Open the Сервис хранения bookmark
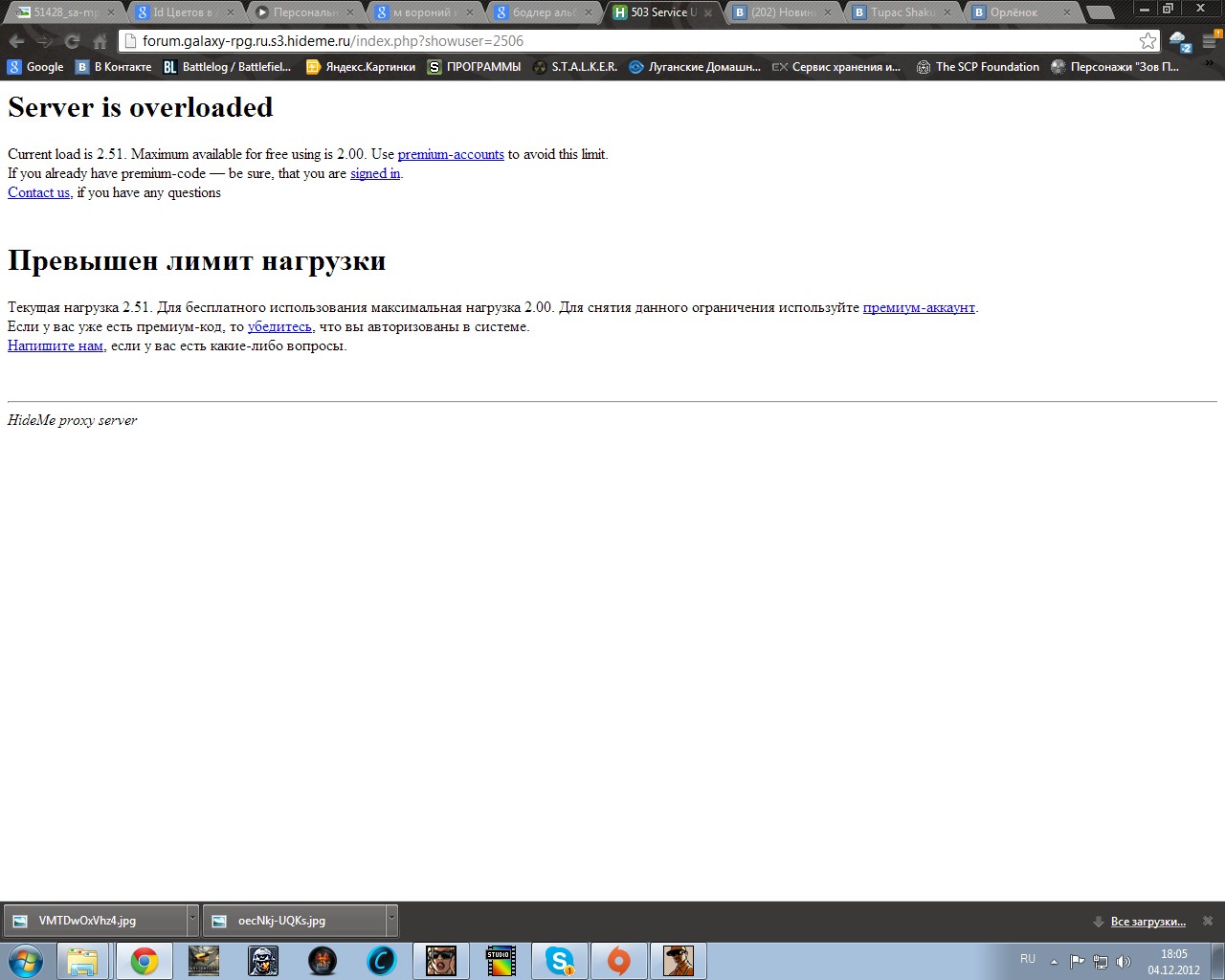This screenshot has height=980, width=1225. coord(837,67)
